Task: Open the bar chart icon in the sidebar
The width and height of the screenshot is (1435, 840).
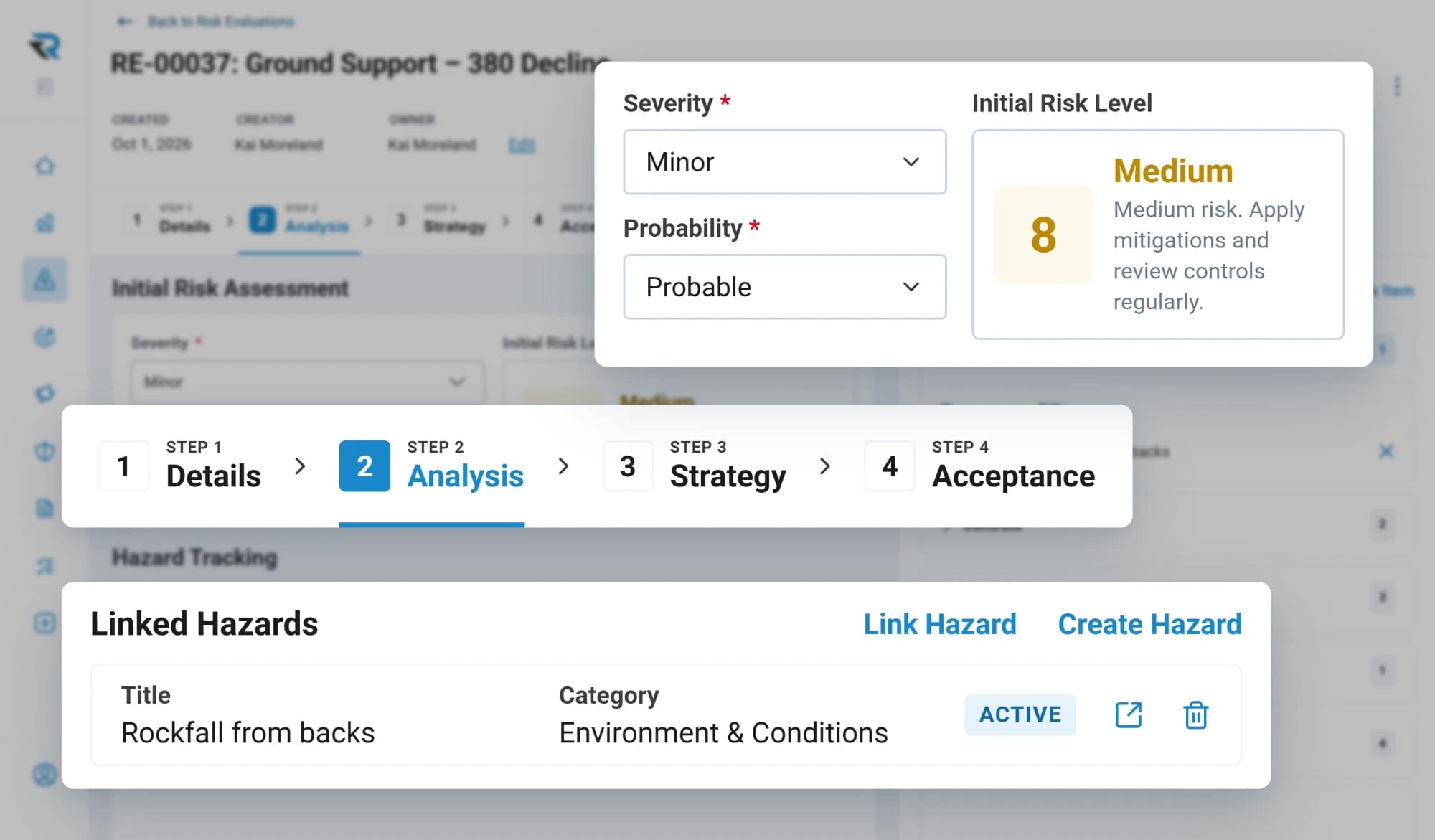Action: (44, 222)
